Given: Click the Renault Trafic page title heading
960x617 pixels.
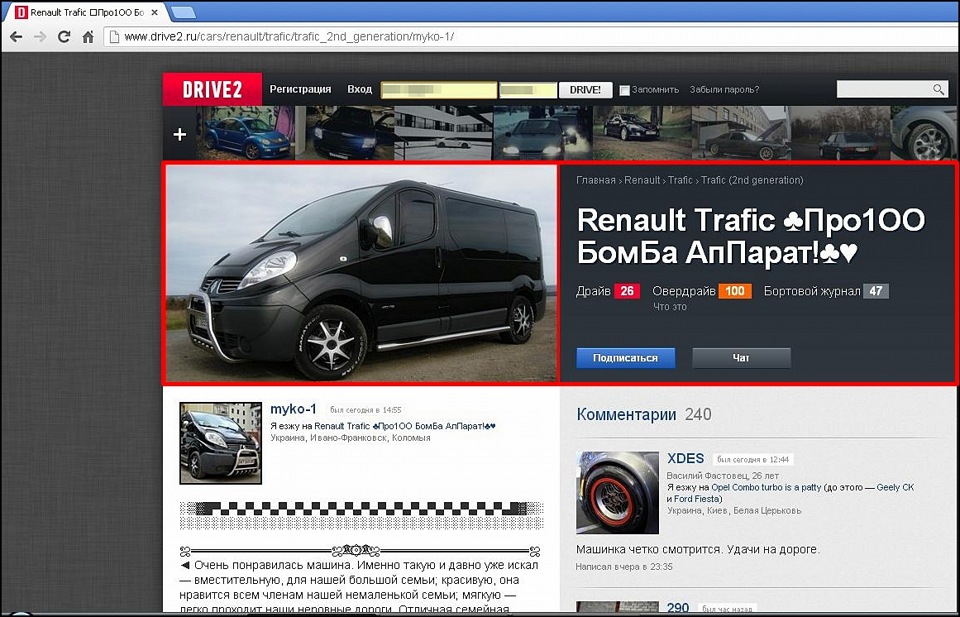Looking at the screenshot, I should [x=751, y=236].
